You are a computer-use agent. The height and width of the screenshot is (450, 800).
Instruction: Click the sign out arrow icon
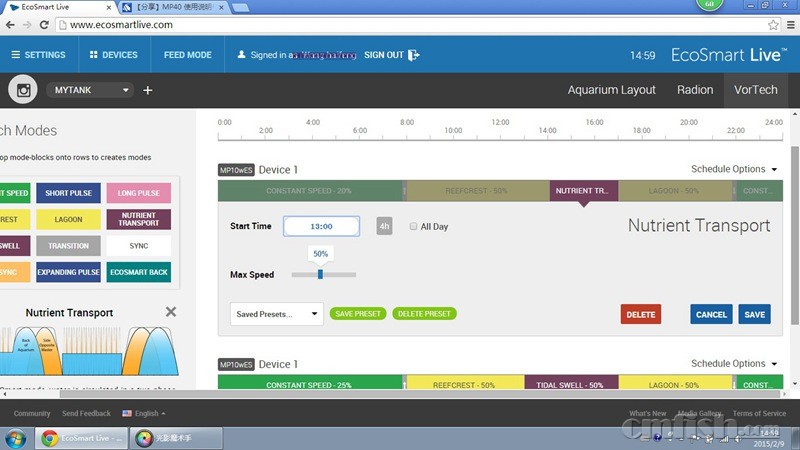(414, 55)
